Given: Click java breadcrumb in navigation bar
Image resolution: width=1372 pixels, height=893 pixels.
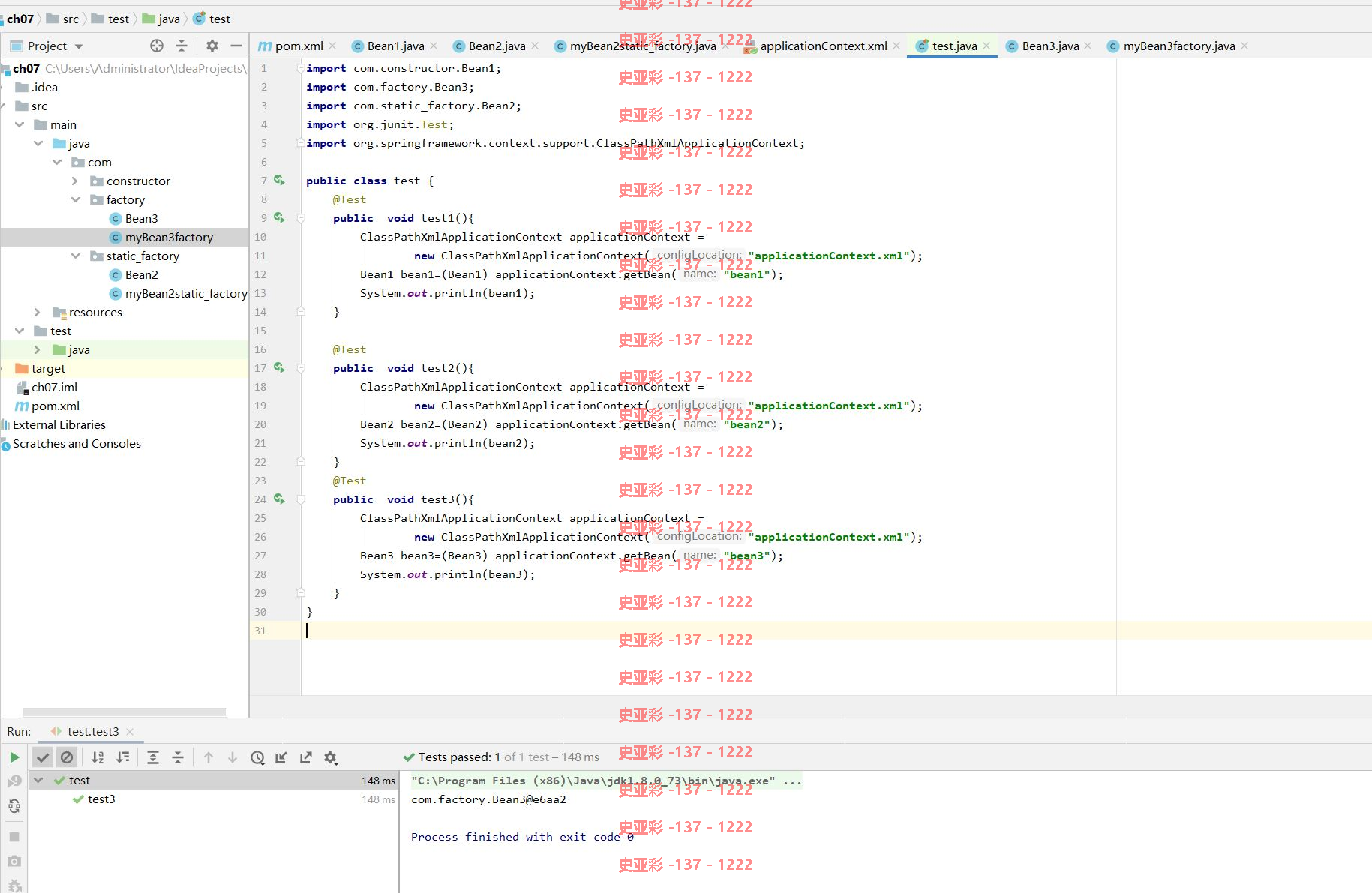Looking at the screenshot, I should [161, 19].
